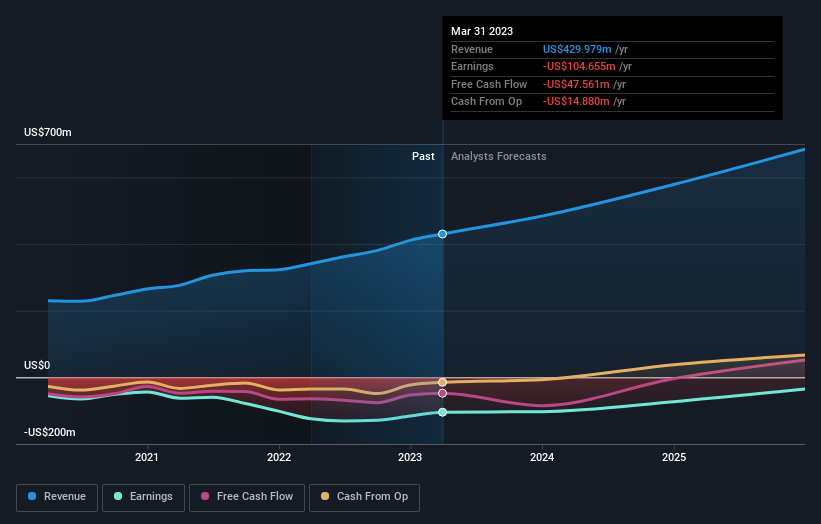Toggle the Free Cash Flow legend button
Image resolution: width=821 pixels, height=524 pixels.
coord(247,497)
